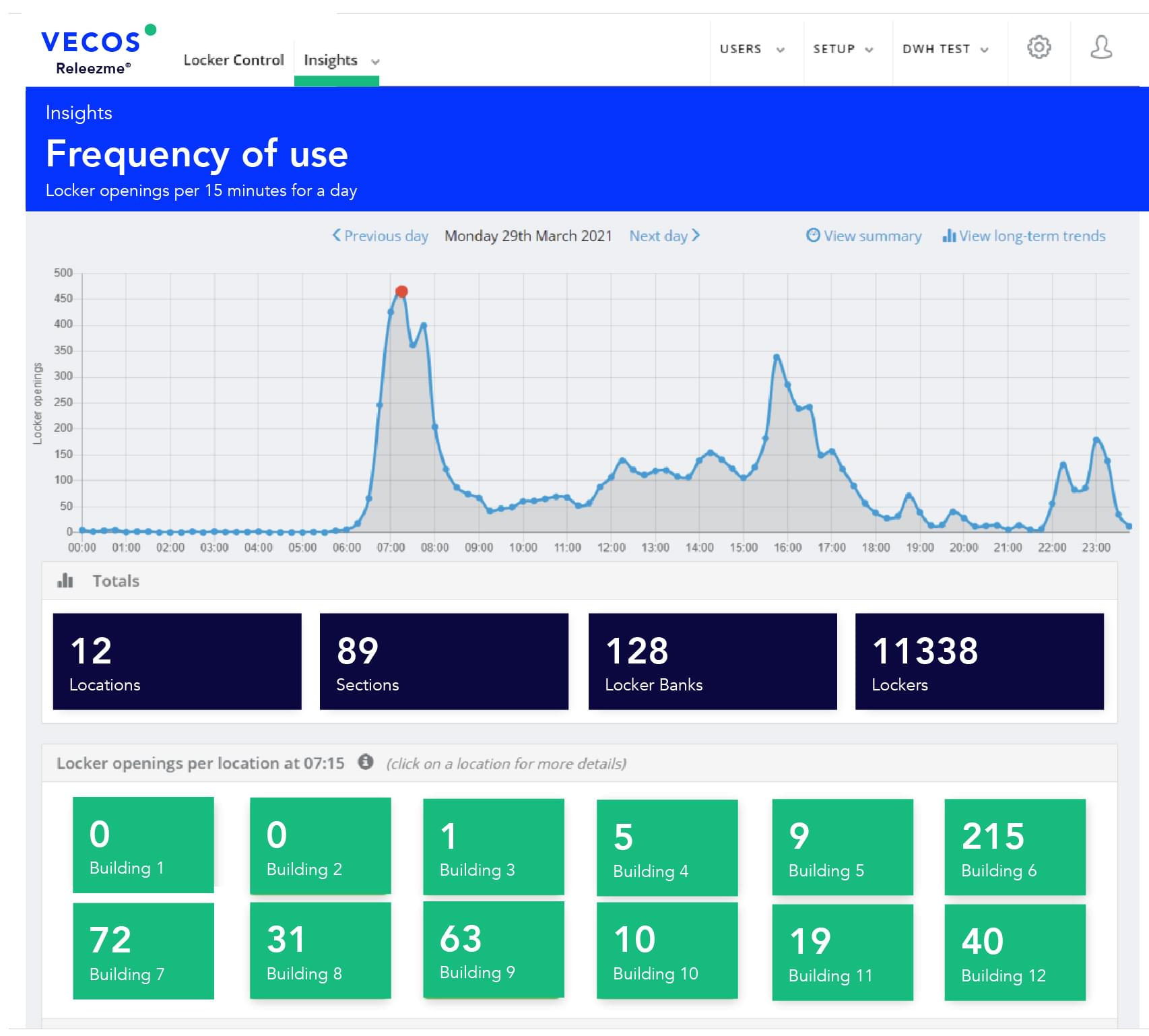Click the bar chart icon for long-term trends
Viewport: 1149px width, 1036px height.
click(x=949, y=235)
